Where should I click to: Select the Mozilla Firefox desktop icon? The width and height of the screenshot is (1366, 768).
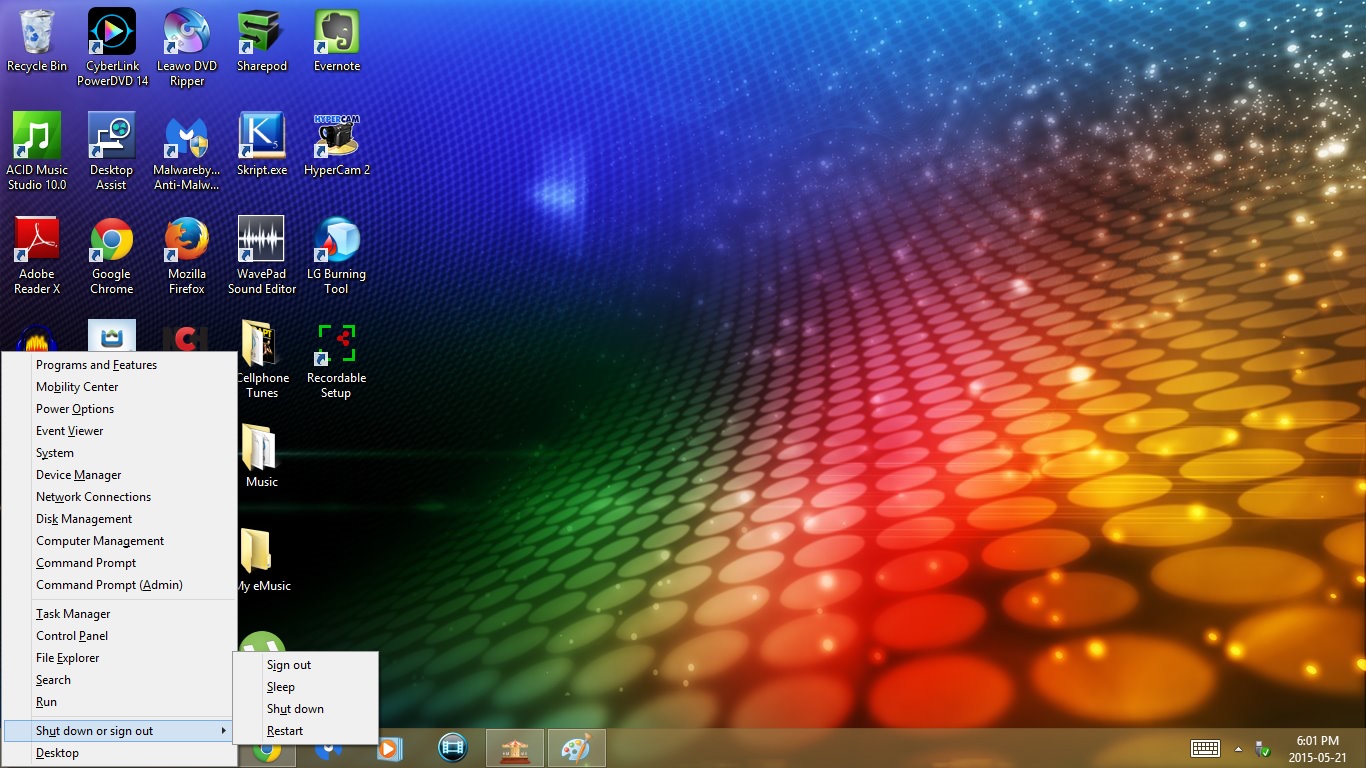pyautogui.click(x=187, y=256)
